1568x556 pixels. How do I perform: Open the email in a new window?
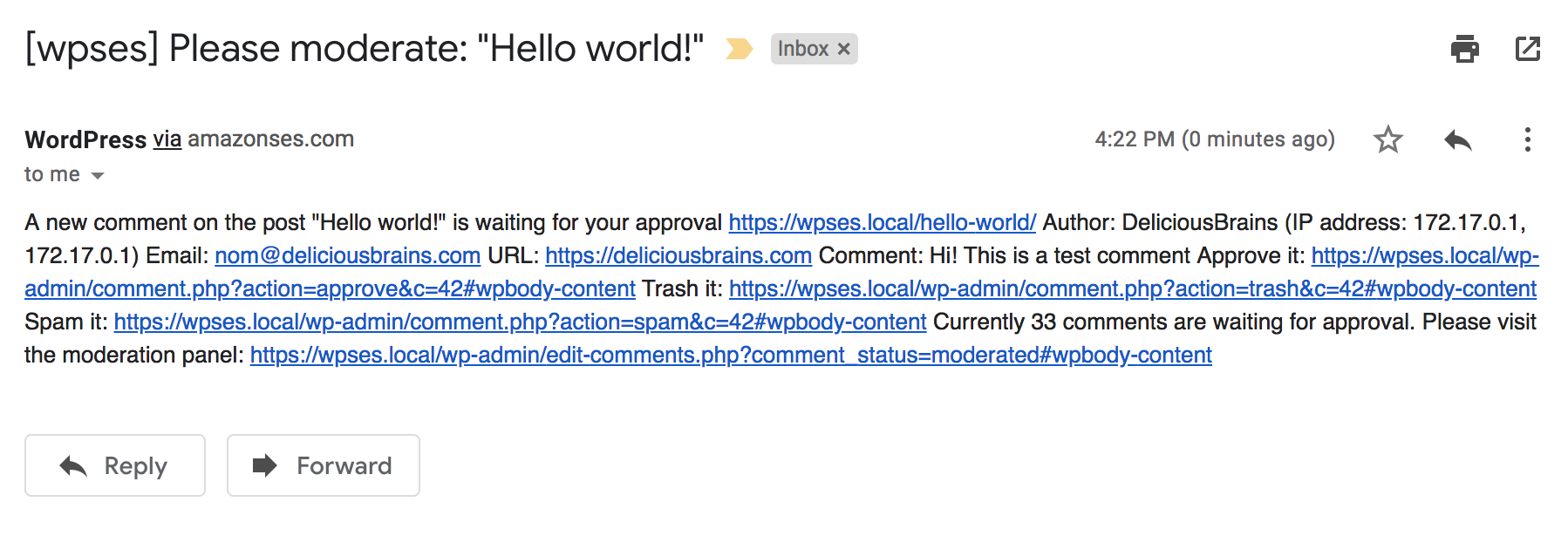pyautogui.click(x=1528, y=49)
